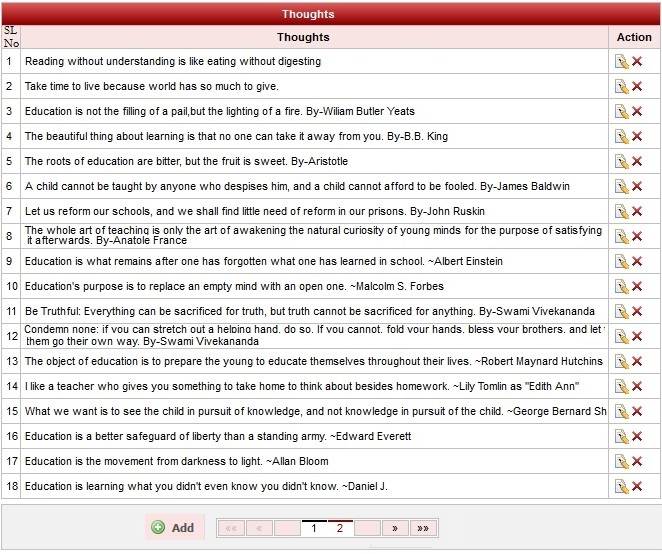The image size is (662, 554).
Task: Delete the James Baldwin quote row
Action: tap(637, 187)
